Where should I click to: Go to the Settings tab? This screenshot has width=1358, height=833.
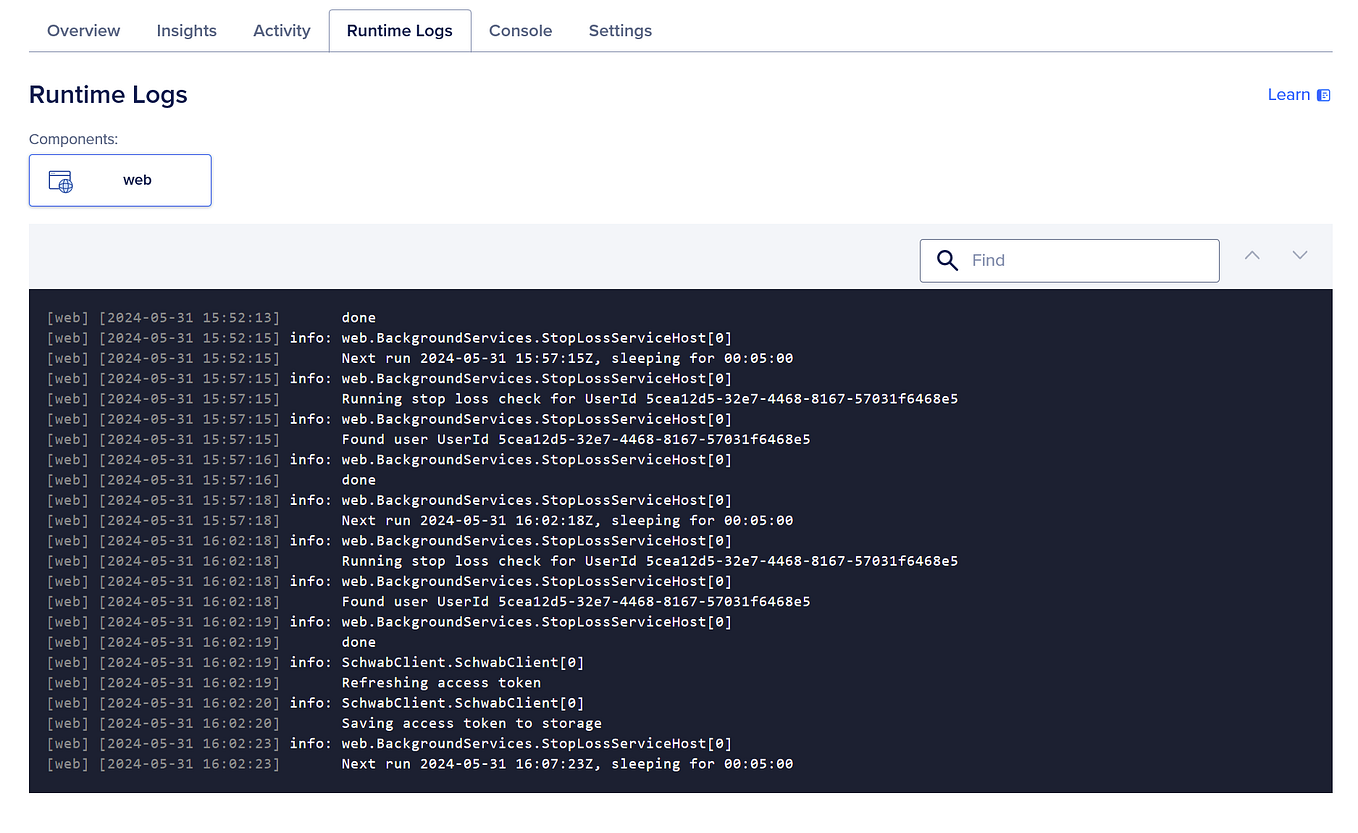620,30
